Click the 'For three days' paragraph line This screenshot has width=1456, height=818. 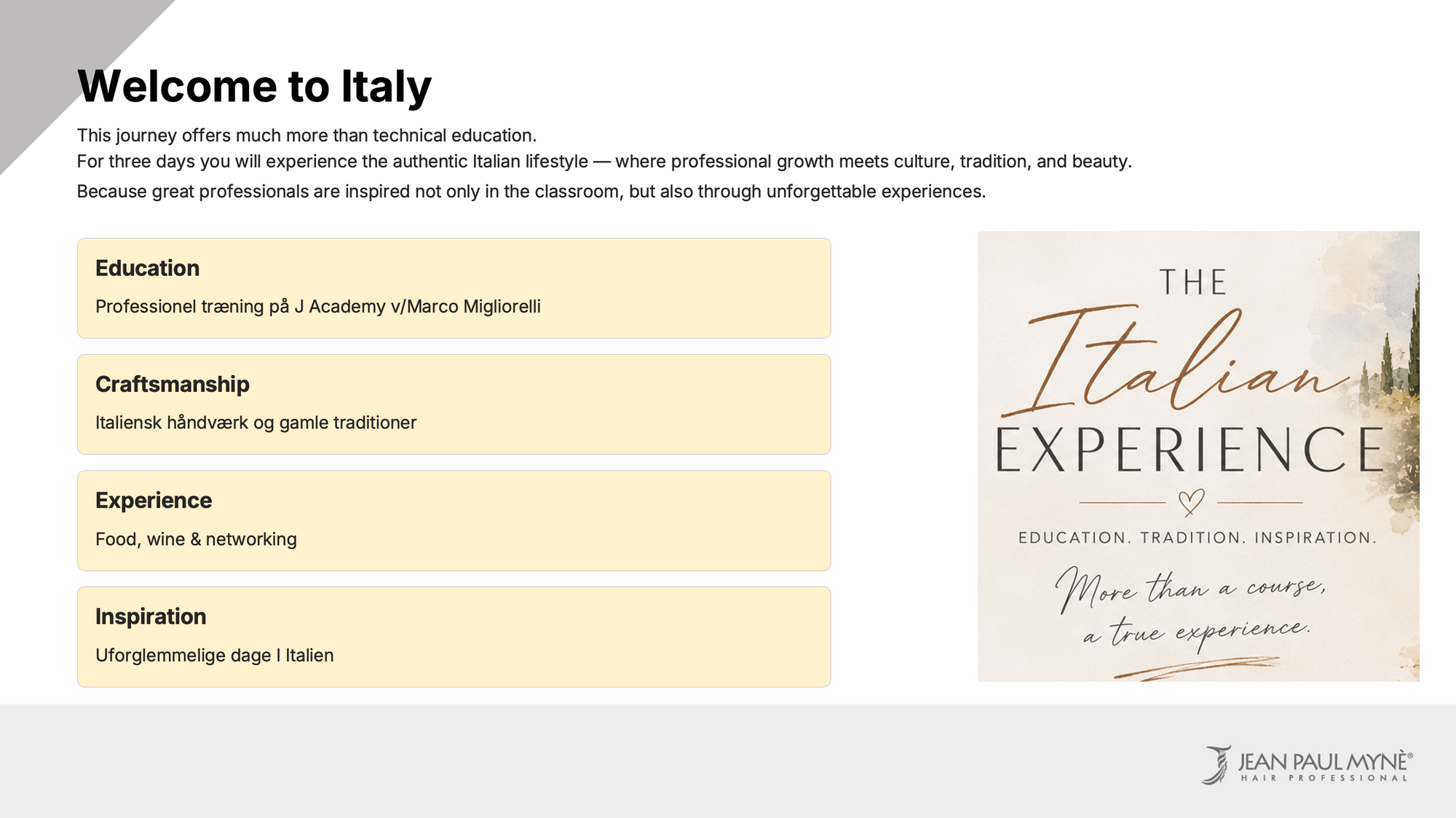(x=604, y=161)
